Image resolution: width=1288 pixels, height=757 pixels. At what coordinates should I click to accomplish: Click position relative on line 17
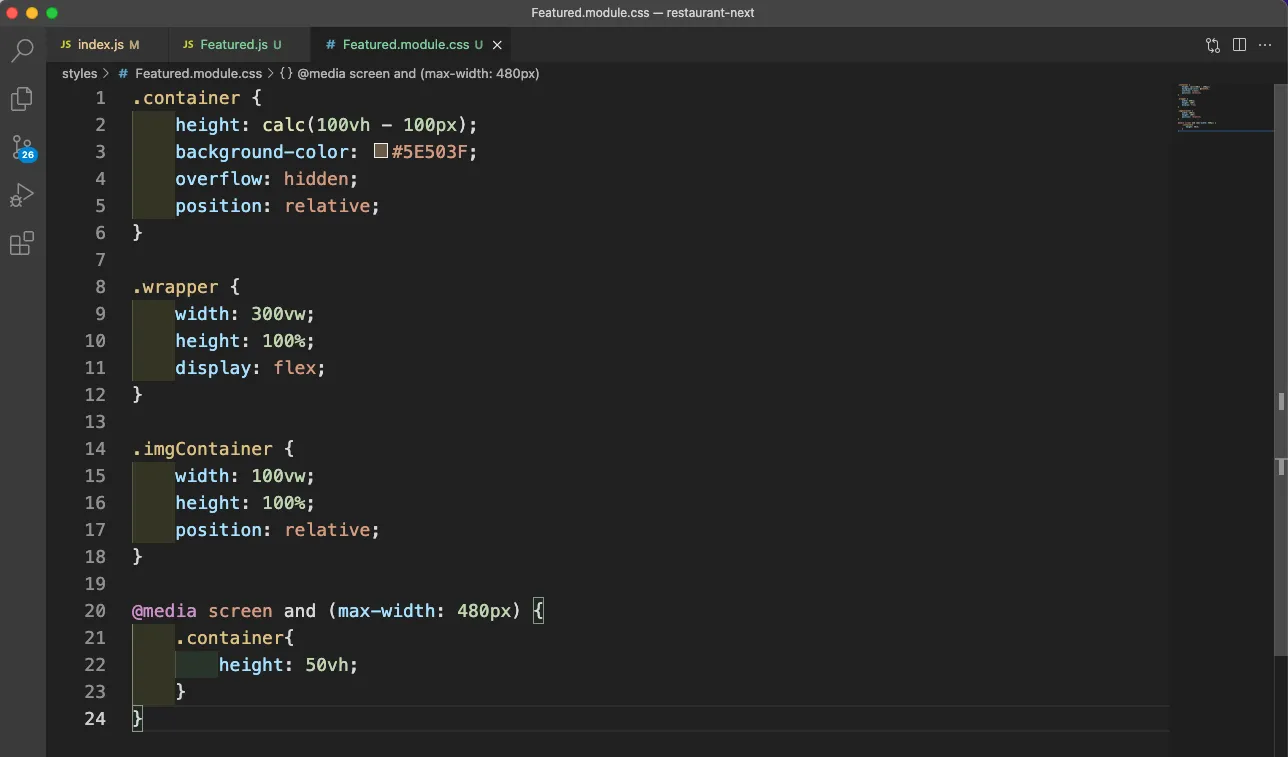(x=278, y=530)
